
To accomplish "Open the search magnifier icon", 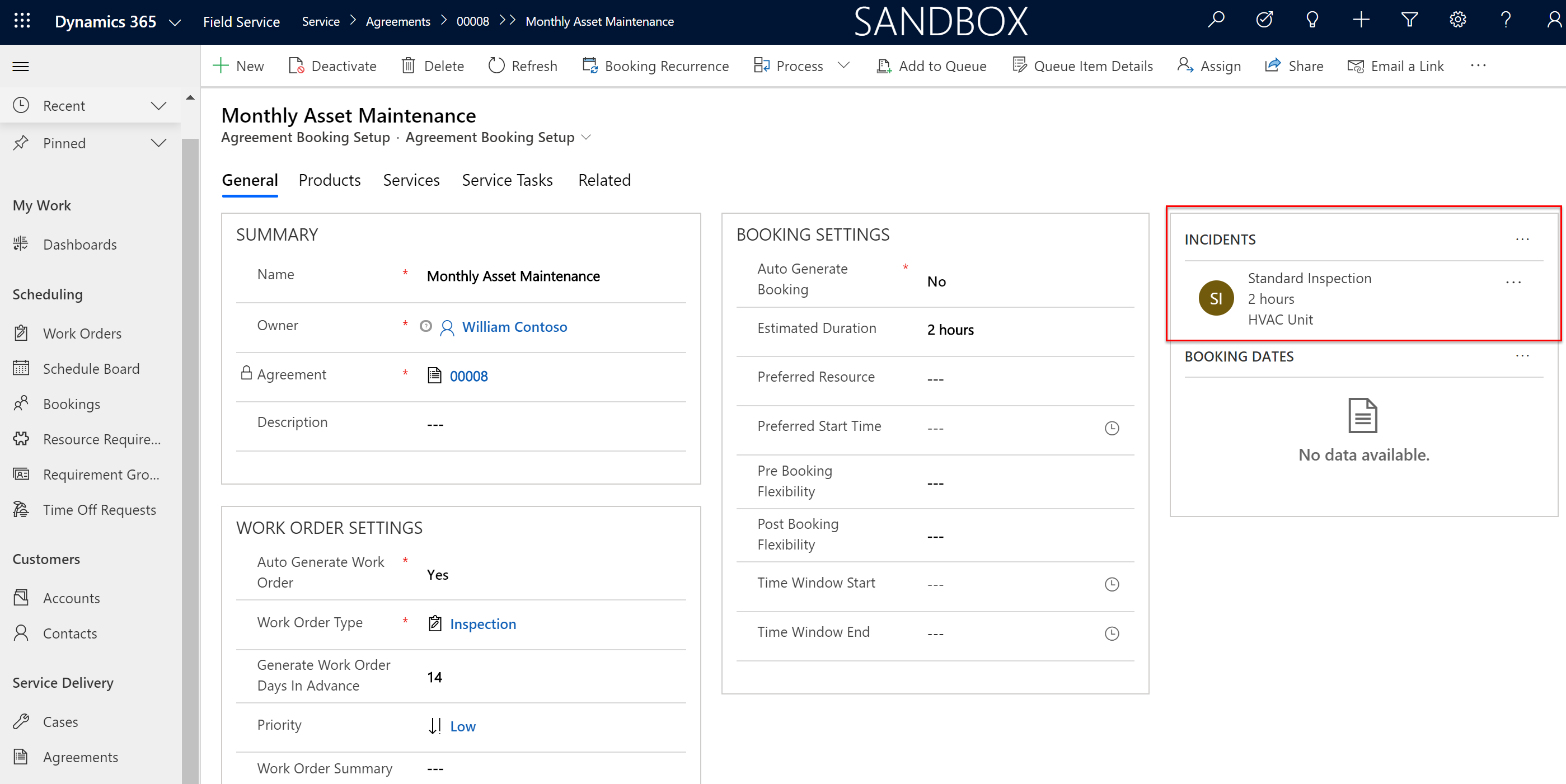I will pyautogui.click(x=1215, y=21).
